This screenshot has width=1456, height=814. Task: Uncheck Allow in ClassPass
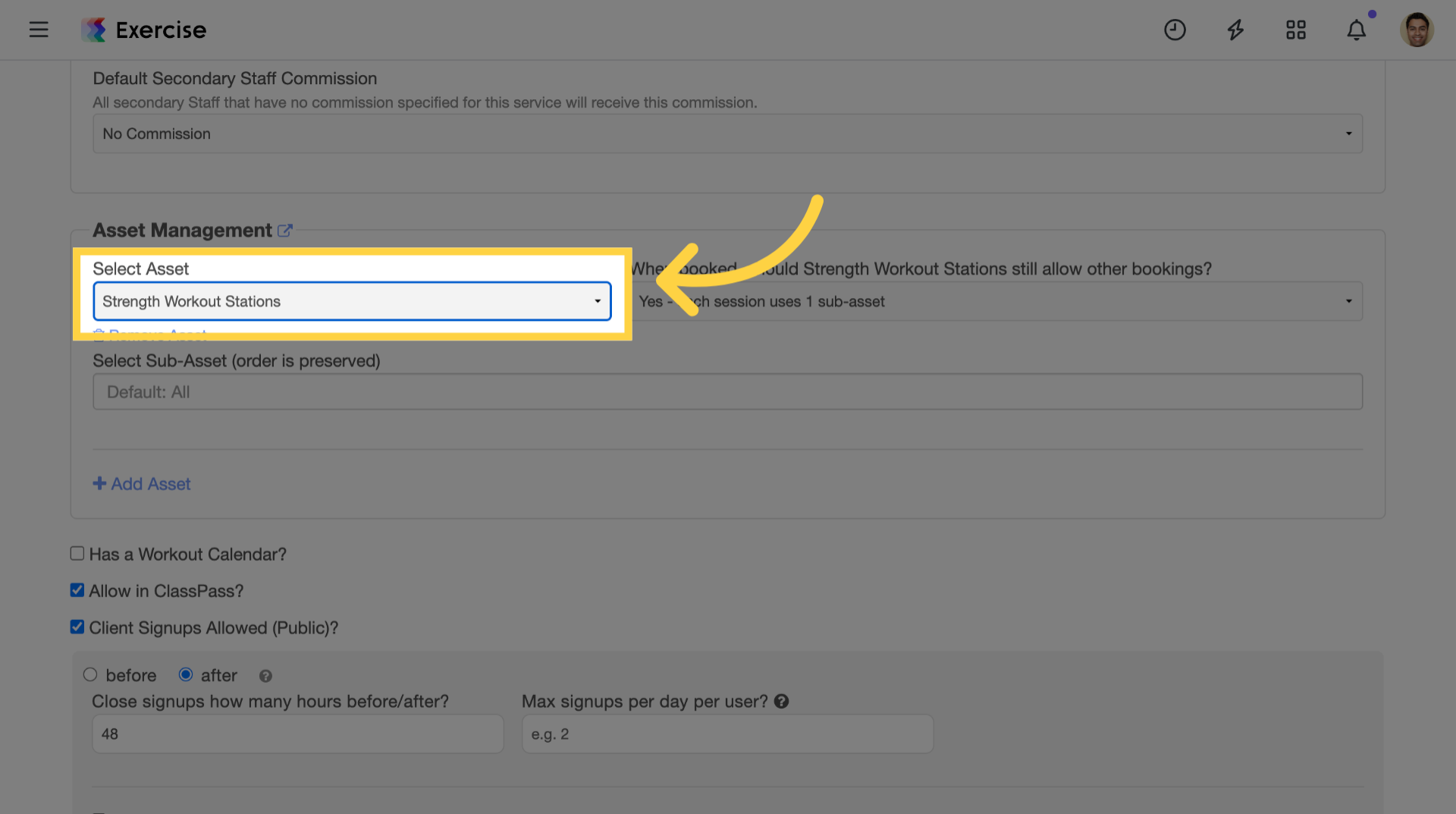tap(77, 590)
